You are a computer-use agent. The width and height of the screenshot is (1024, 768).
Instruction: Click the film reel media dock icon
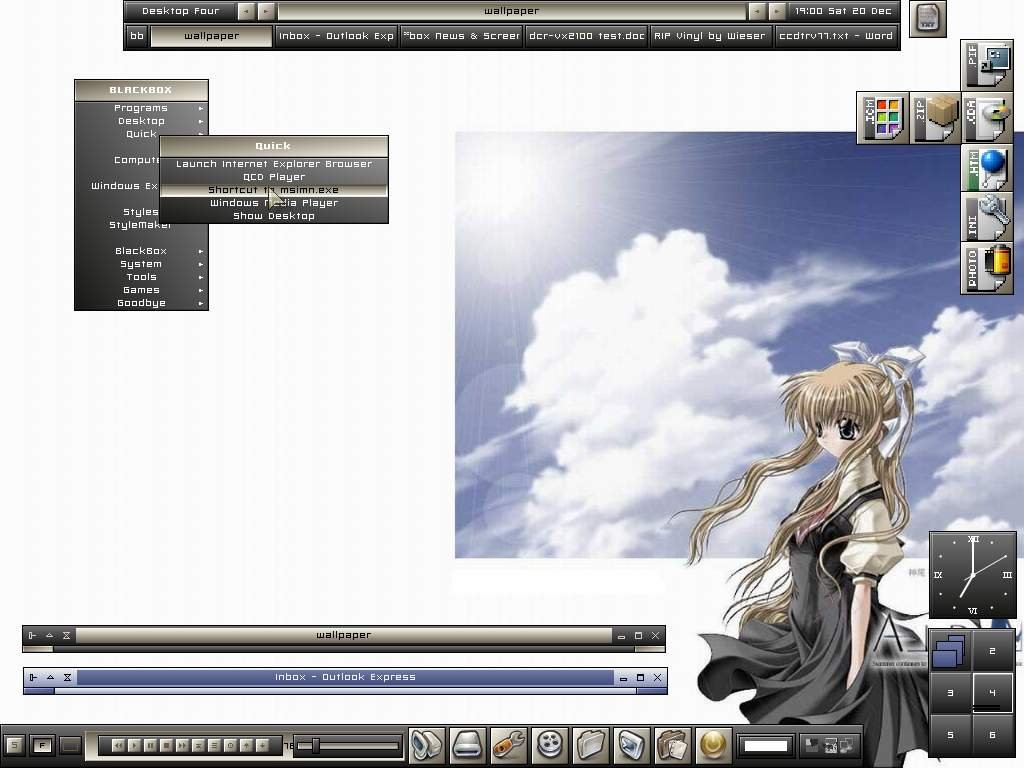(x=550, y=744)
